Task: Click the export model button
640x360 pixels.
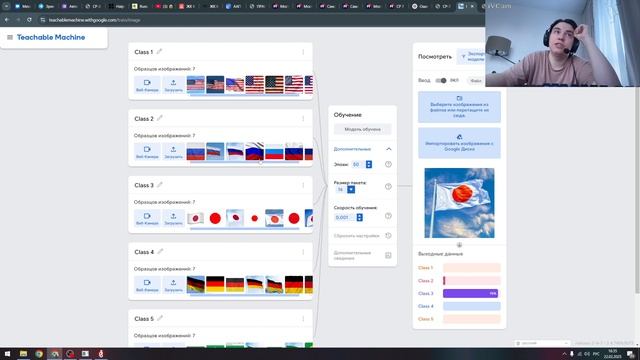Action: (471, 56)
